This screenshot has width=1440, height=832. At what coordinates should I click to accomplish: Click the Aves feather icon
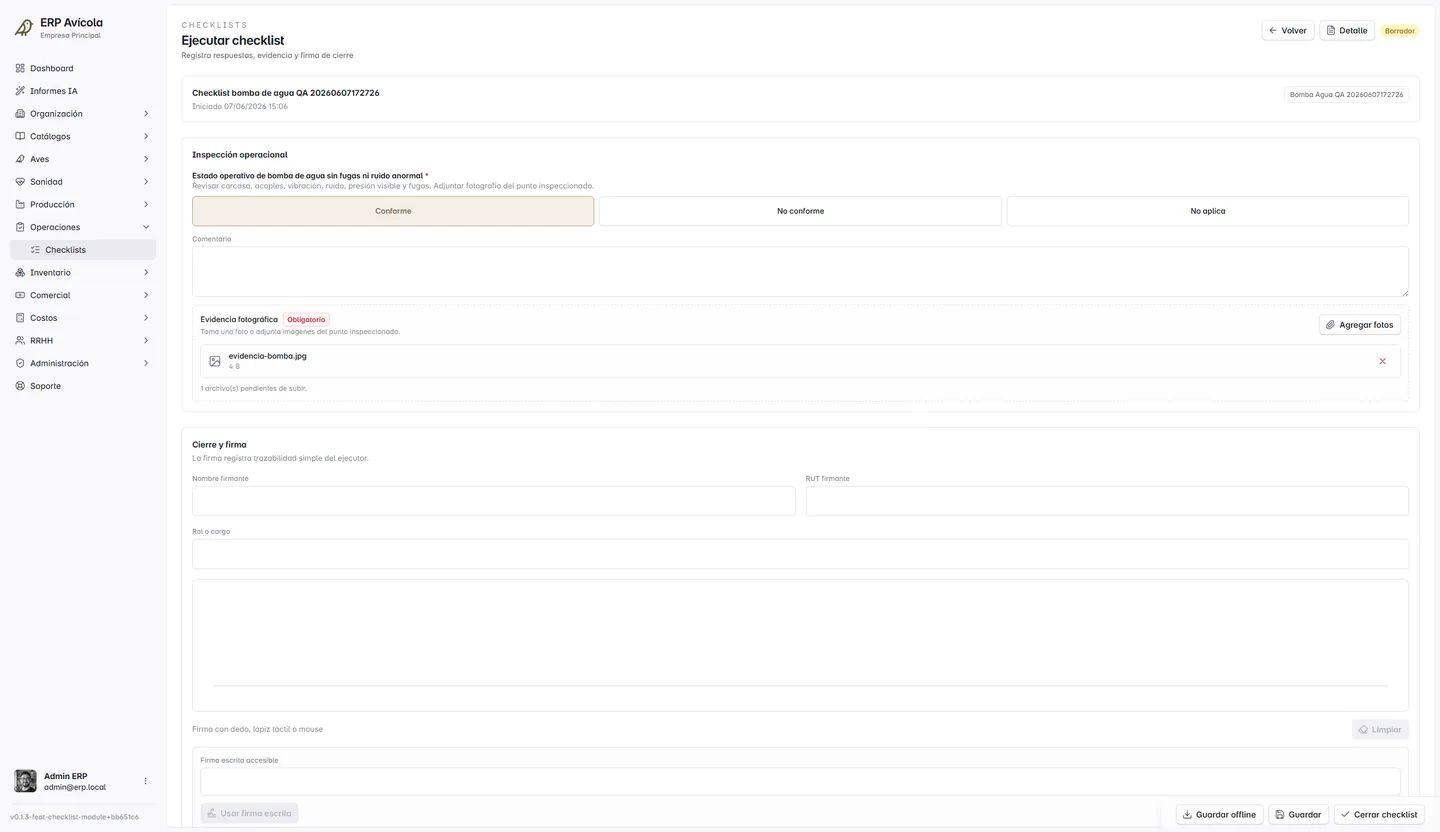tap(20, 159)
